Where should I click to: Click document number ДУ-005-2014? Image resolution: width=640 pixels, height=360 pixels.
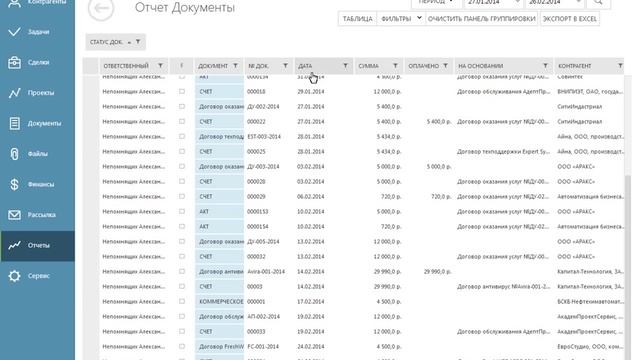263,242
